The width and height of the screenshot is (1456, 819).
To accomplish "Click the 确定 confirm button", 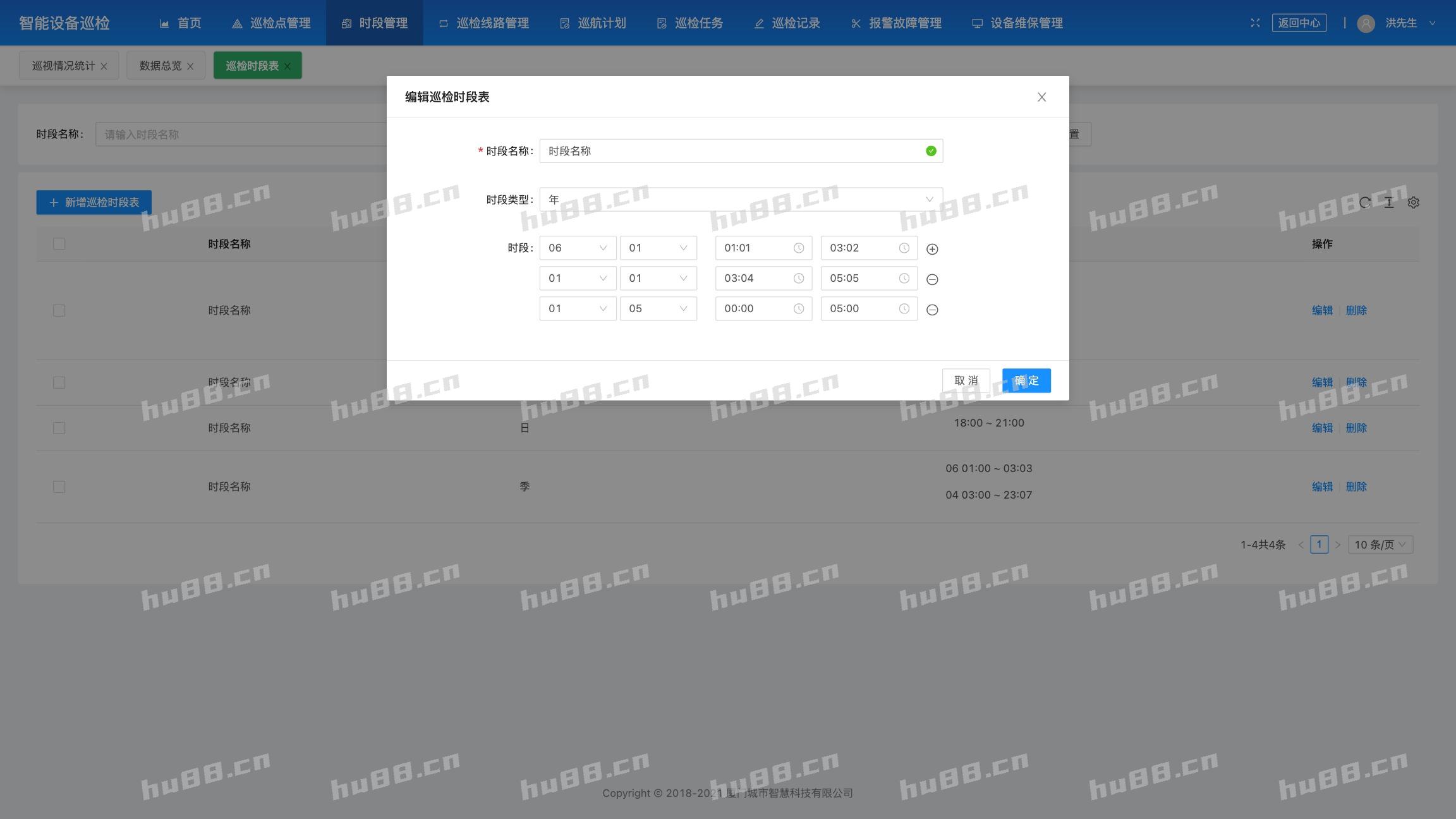I will tap(1026, 380).
